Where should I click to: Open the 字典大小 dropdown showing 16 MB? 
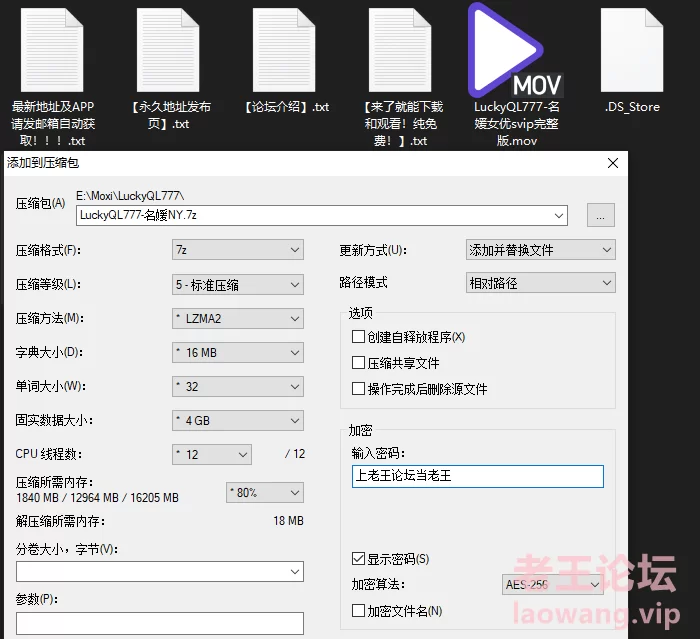[x=238, y=352]
